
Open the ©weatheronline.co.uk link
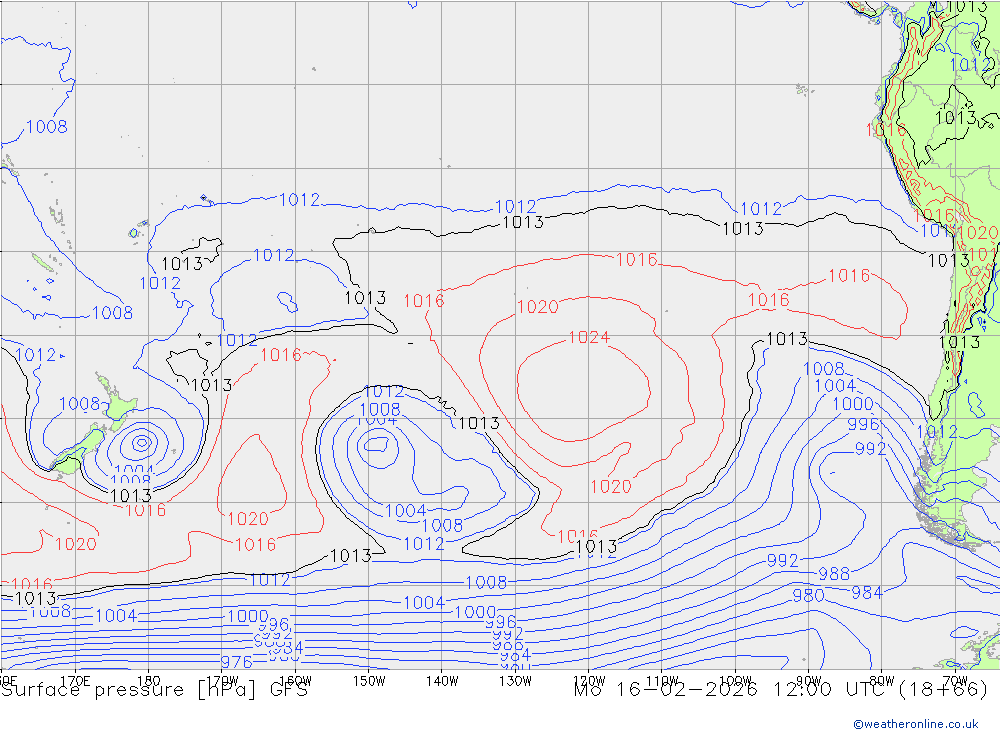tap(916, 724)
